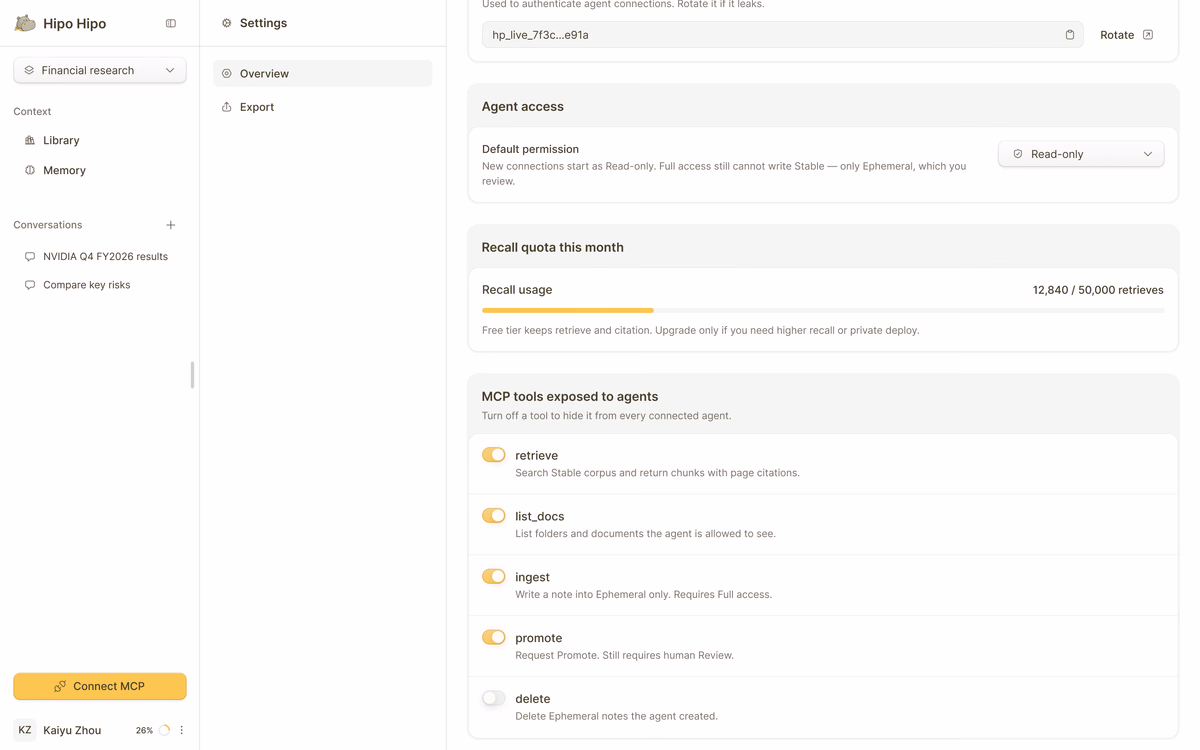1200x750 pixels.
Task: Open the Read-only default permission dropdown
Action: (x=1081, y=154)
